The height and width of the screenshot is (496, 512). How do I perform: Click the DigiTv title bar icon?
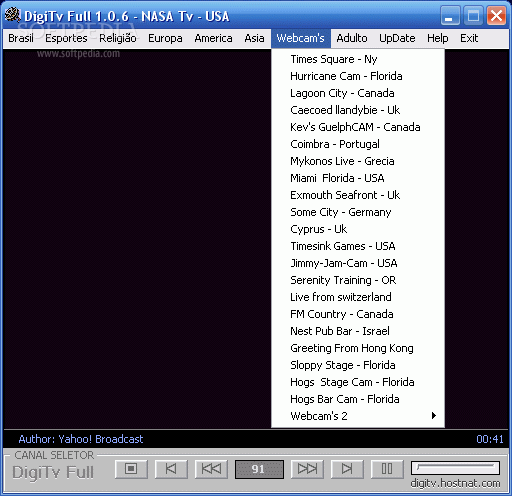[x=13, y=15]
